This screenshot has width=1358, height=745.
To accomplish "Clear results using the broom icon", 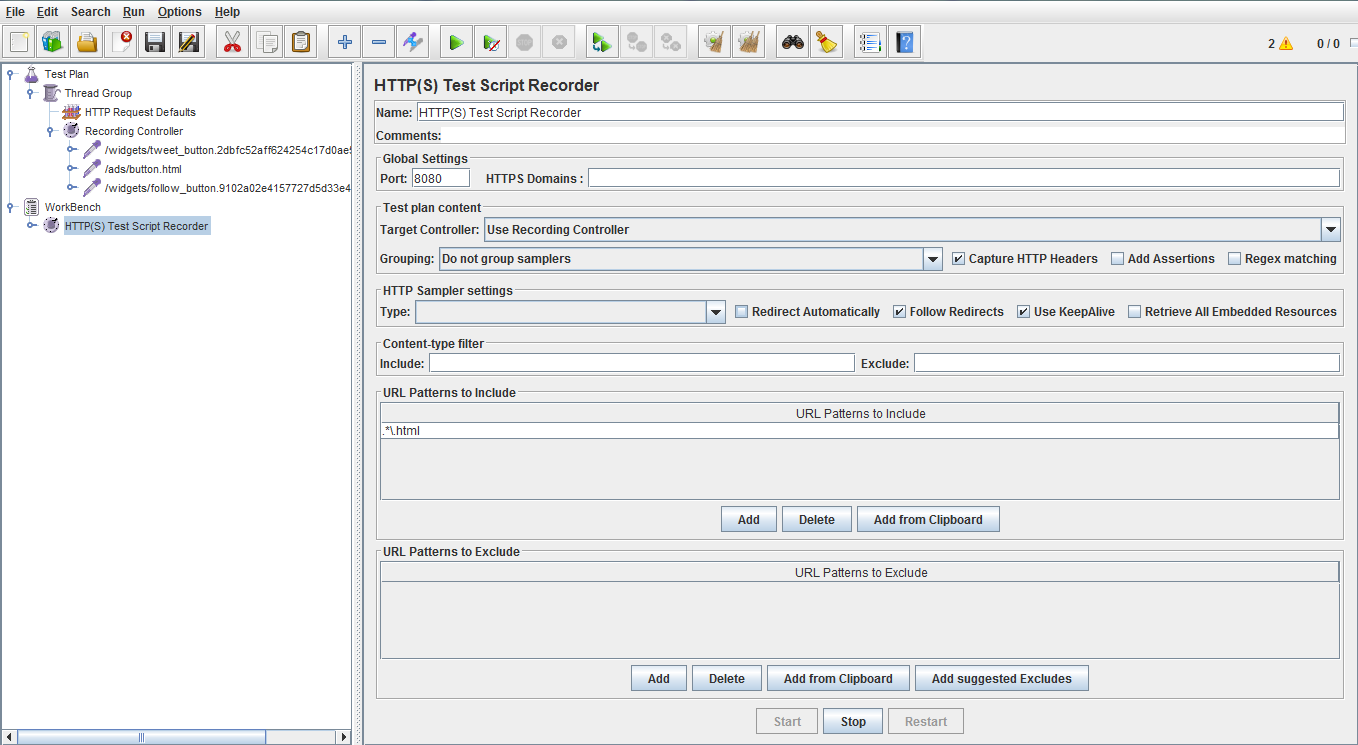I will pyautogui.click(x=715, y=41).
